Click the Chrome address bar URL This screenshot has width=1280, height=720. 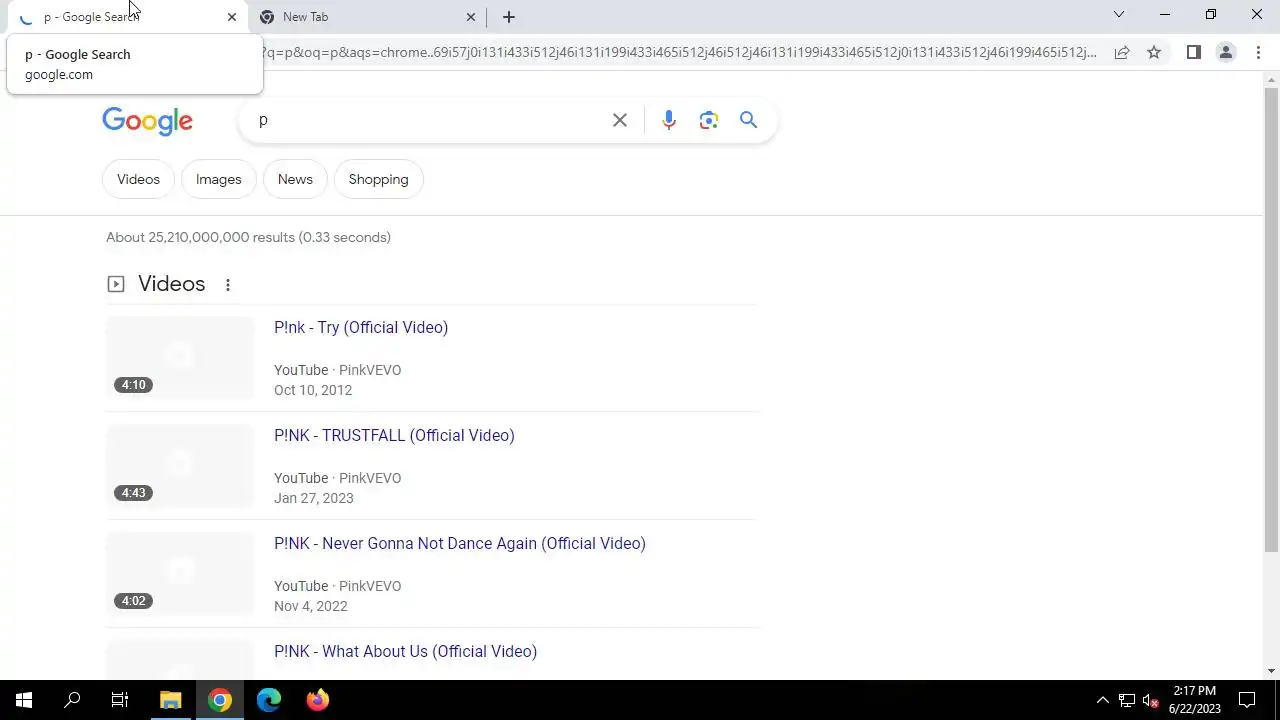[680, 52]
